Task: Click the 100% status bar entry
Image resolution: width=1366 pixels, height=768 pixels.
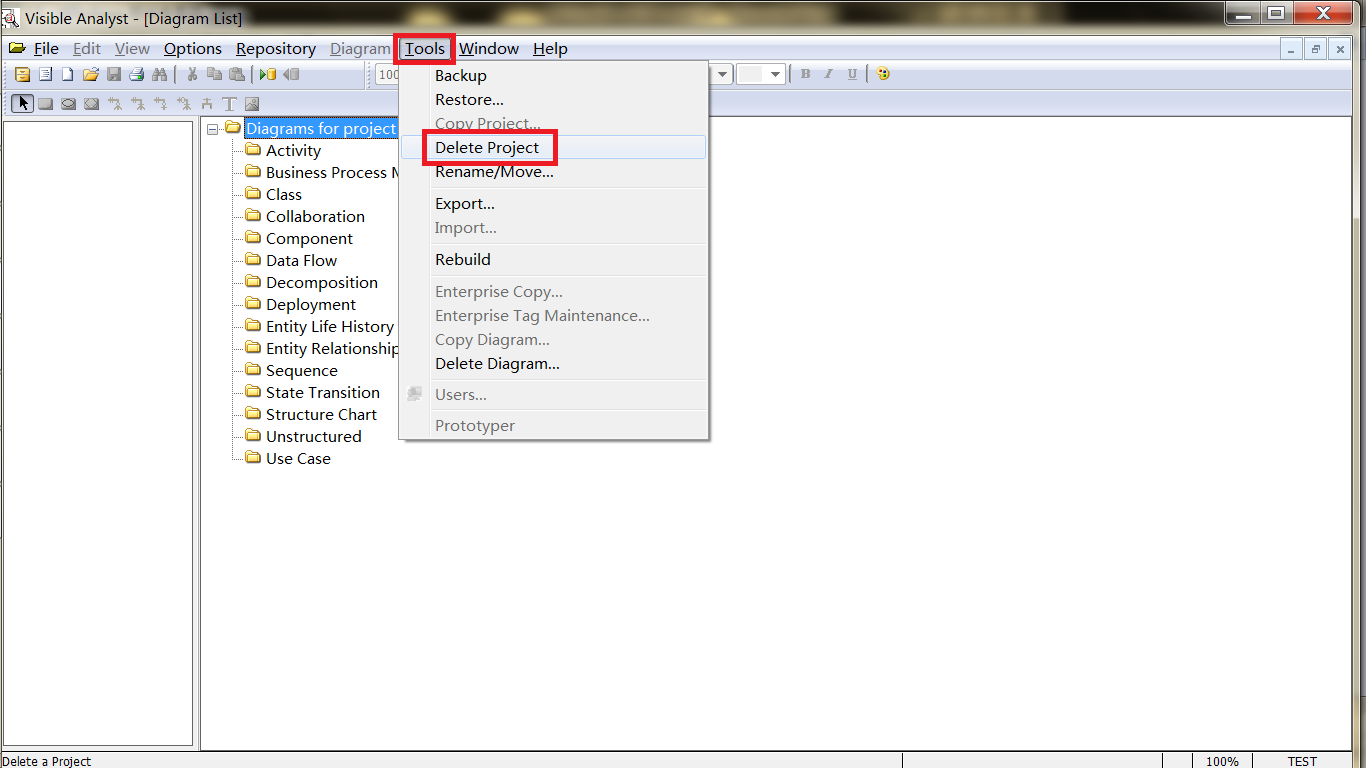Action: (1222, 761)
